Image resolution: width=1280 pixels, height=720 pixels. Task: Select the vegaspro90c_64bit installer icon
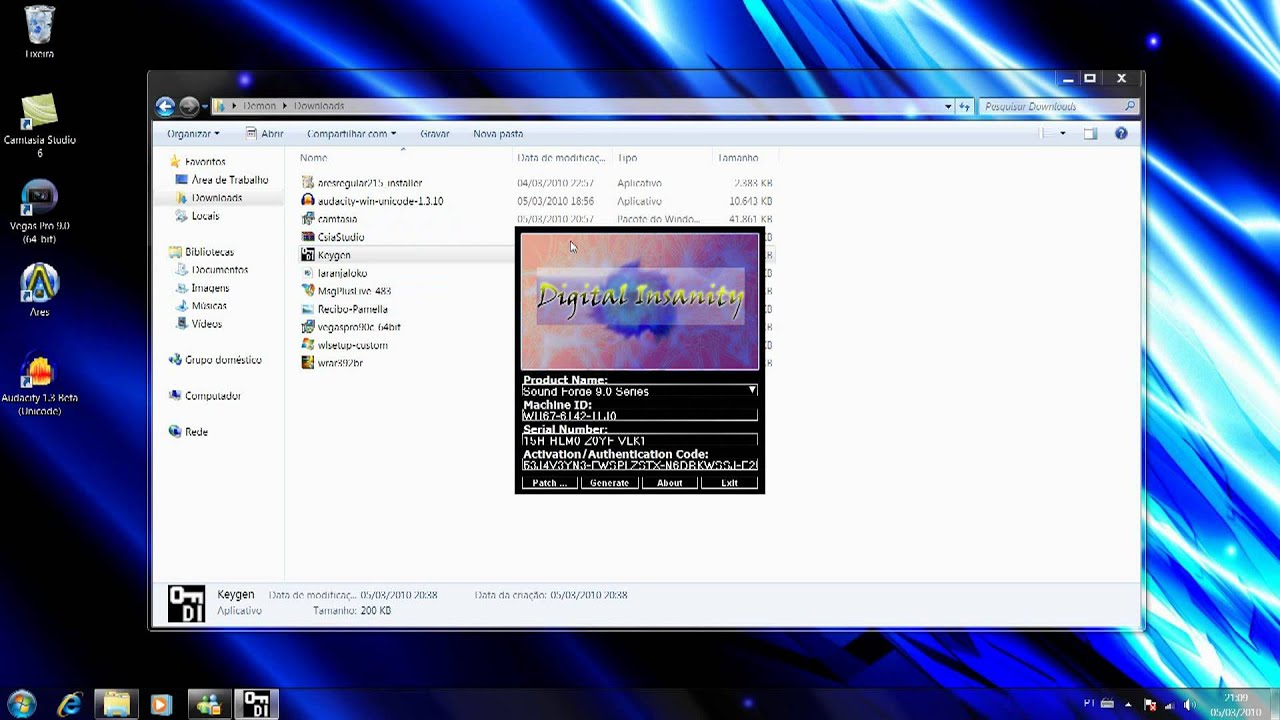point(308,327)
